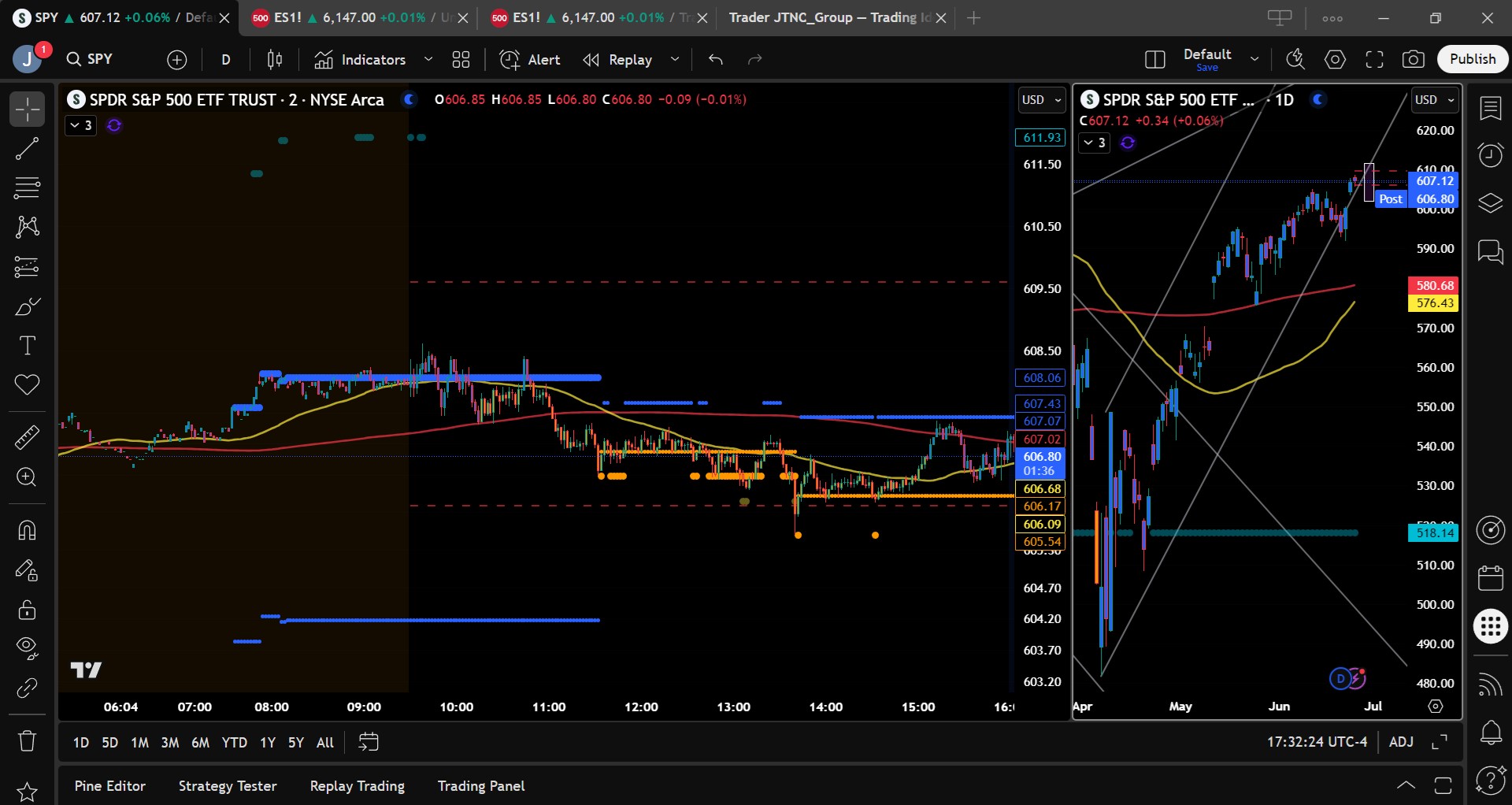1512x805 pixels.
Task: Open the Indicators dialog
Action: coord(360,59)
